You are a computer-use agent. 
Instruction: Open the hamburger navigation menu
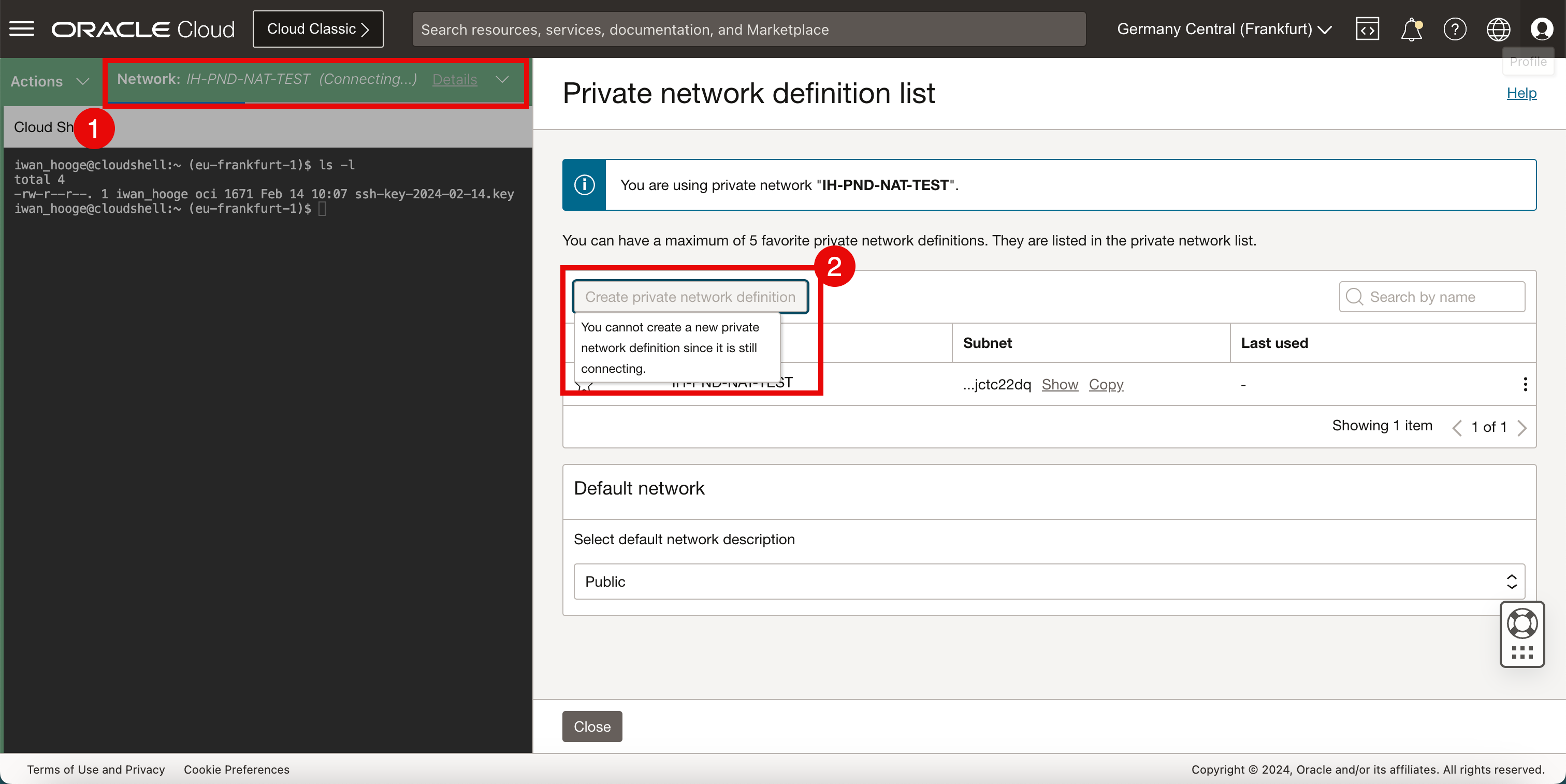22,28
